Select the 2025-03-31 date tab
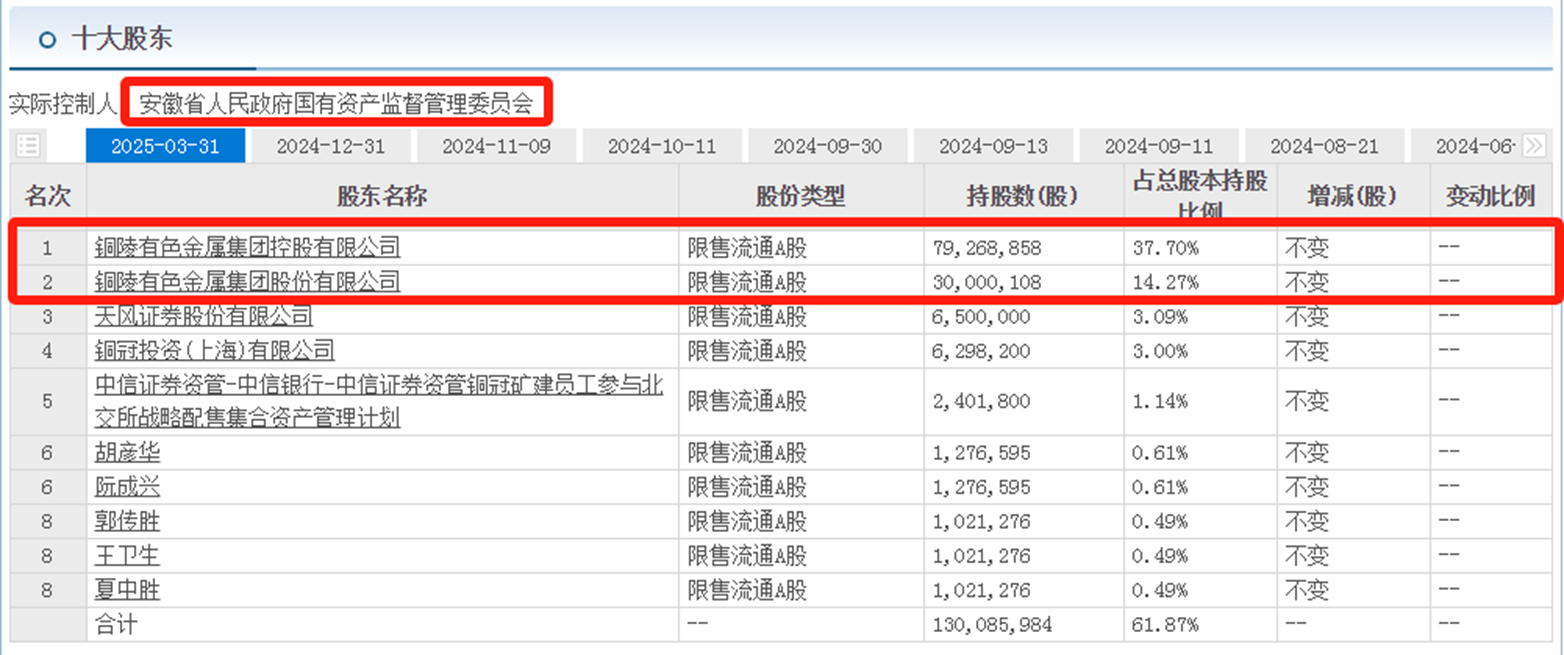Image resolution: width=1564 pixels, height=655 pixels. [x=165, y=146]
